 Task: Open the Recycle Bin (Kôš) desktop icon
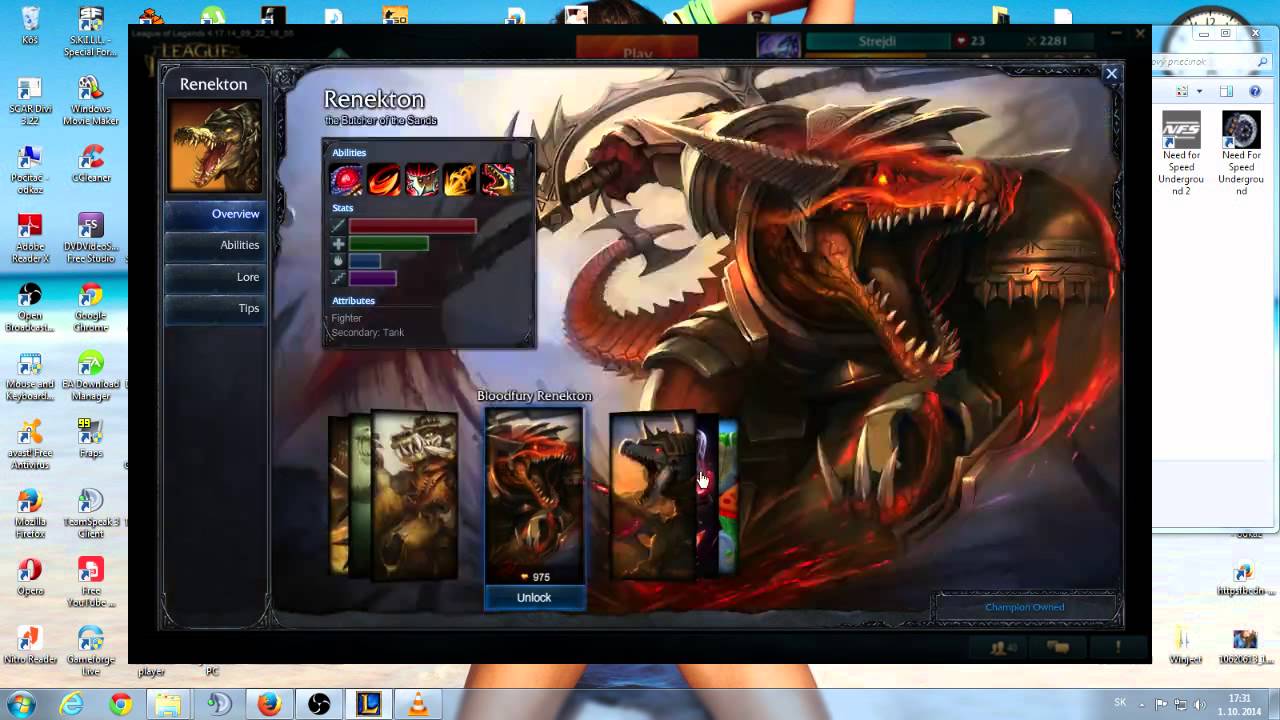(30, 27)
